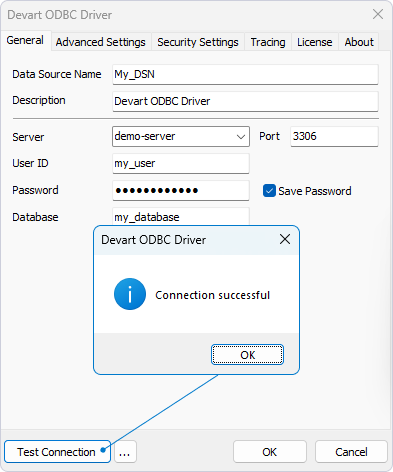The width and height of the screenshot is (393, 472).
Task: Toggle the Save Password checkbox
Action: point(269,191)
